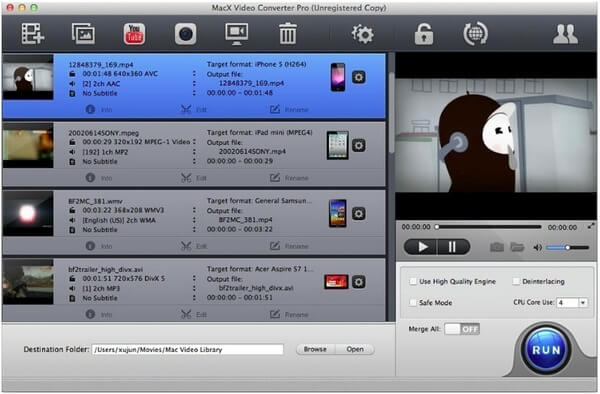Click Edit scissors for BF2MC_381.wmv

194,246
